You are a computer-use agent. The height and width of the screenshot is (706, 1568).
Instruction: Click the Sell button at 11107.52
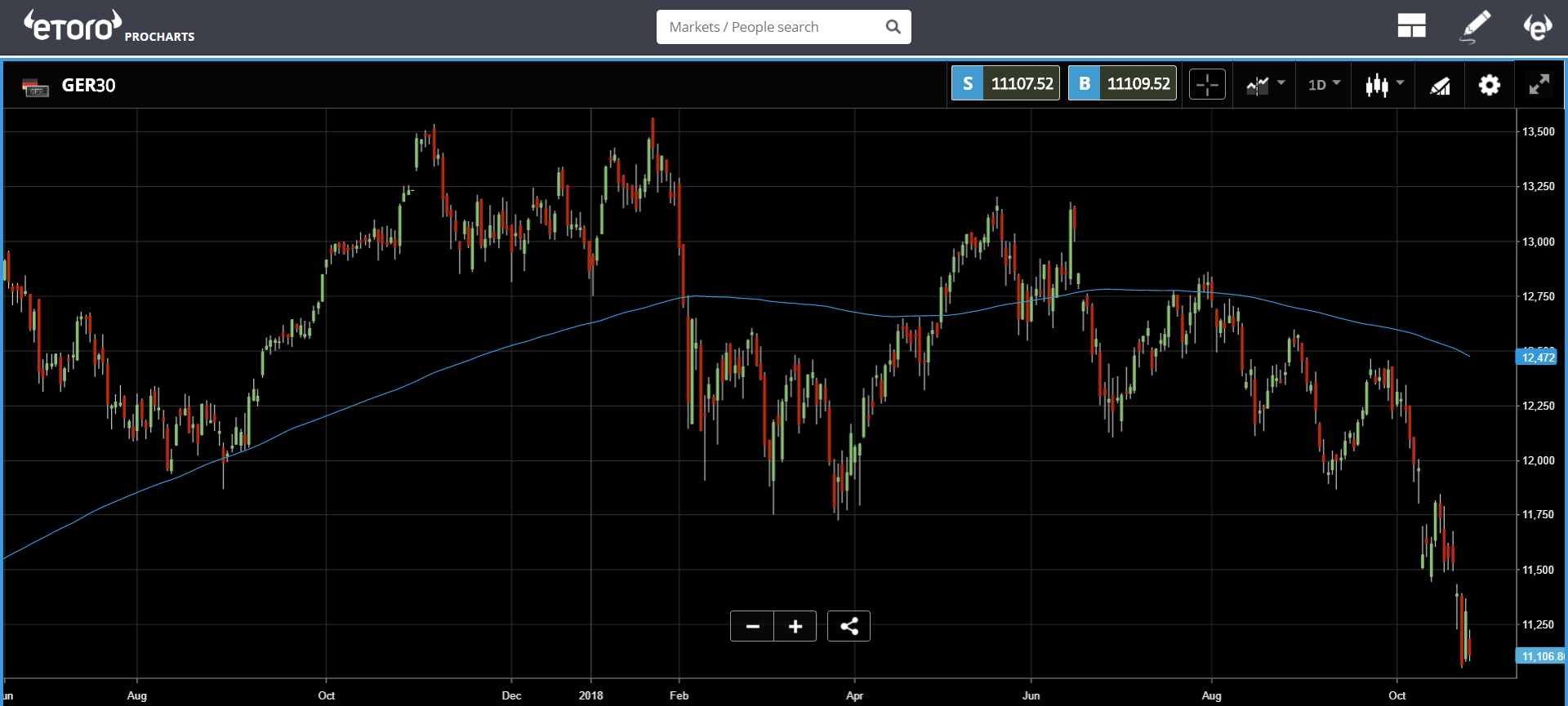coord(1005,83)
